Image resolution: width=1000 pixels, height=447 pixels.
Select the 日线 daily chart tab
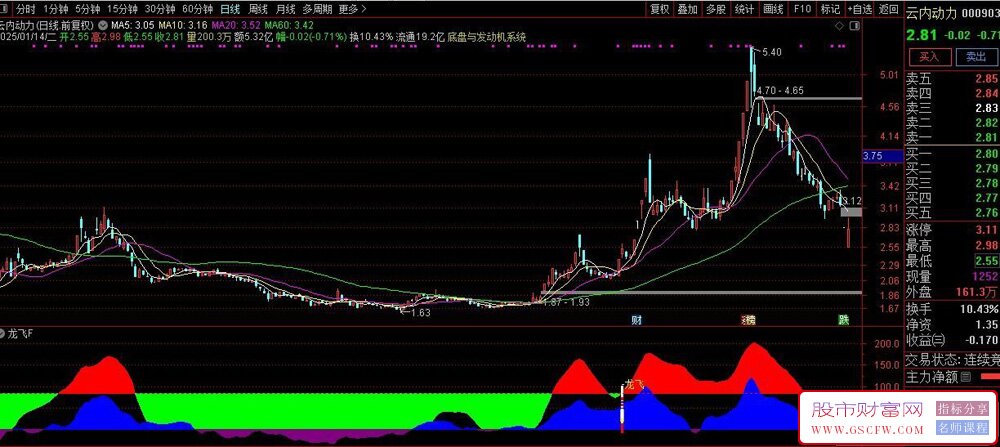point(230,9)
